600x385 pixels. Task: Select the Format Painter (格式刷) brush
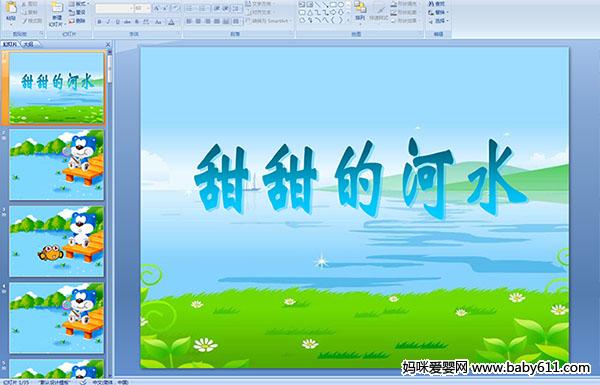click(24, 21)
